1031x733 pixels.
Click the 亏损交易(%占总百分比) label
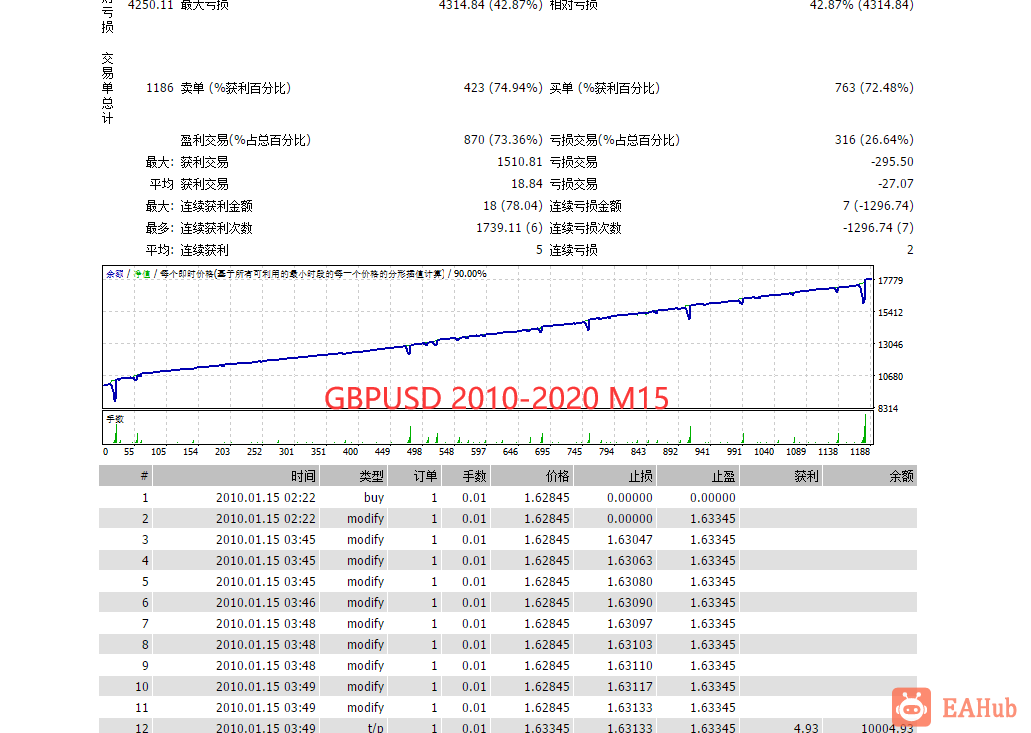click(615, 140)
